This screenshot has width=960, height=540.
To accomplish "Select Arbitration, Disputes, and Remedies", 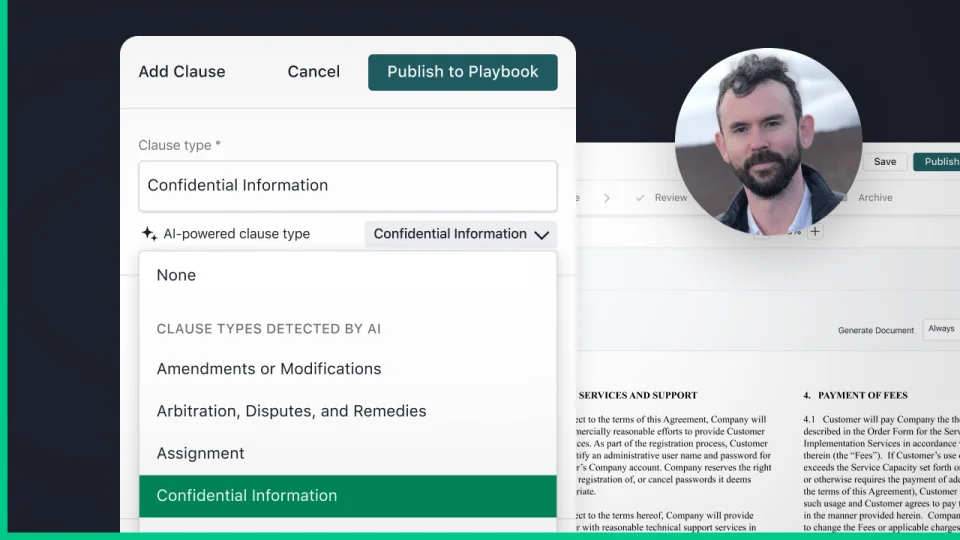I will point(291,411).
